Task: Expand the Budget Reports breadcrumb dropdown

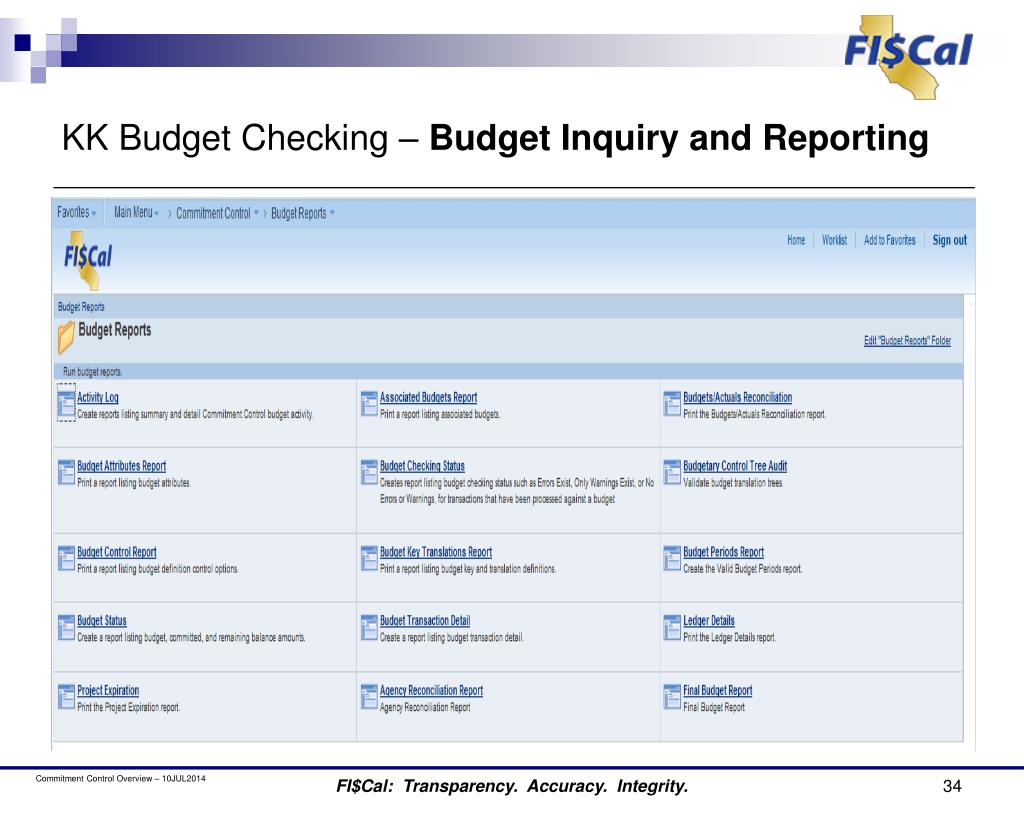Action: 302,213
